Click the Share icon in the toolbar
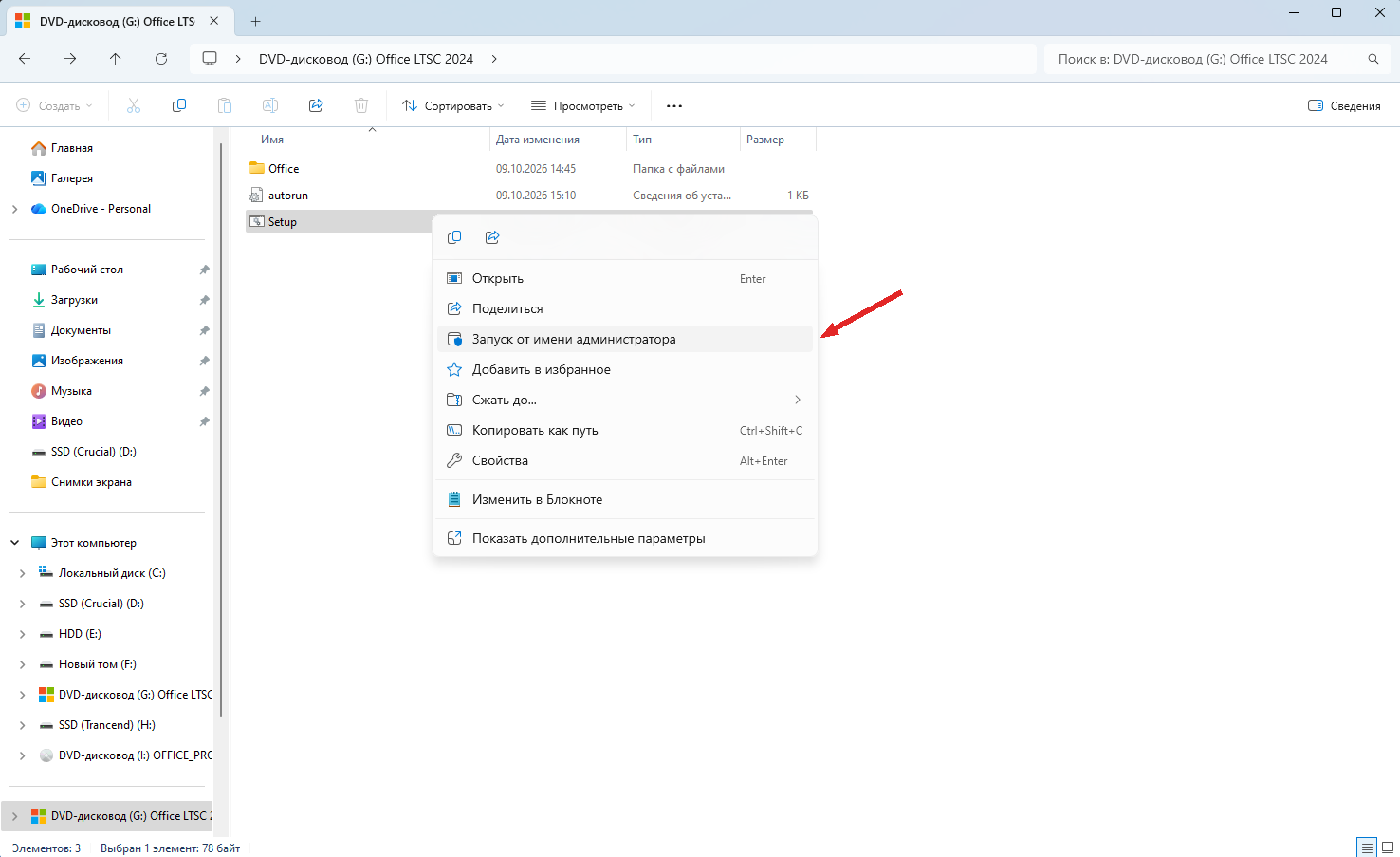The width and height of the screenshot is (1400, 857). click(316, 105)
